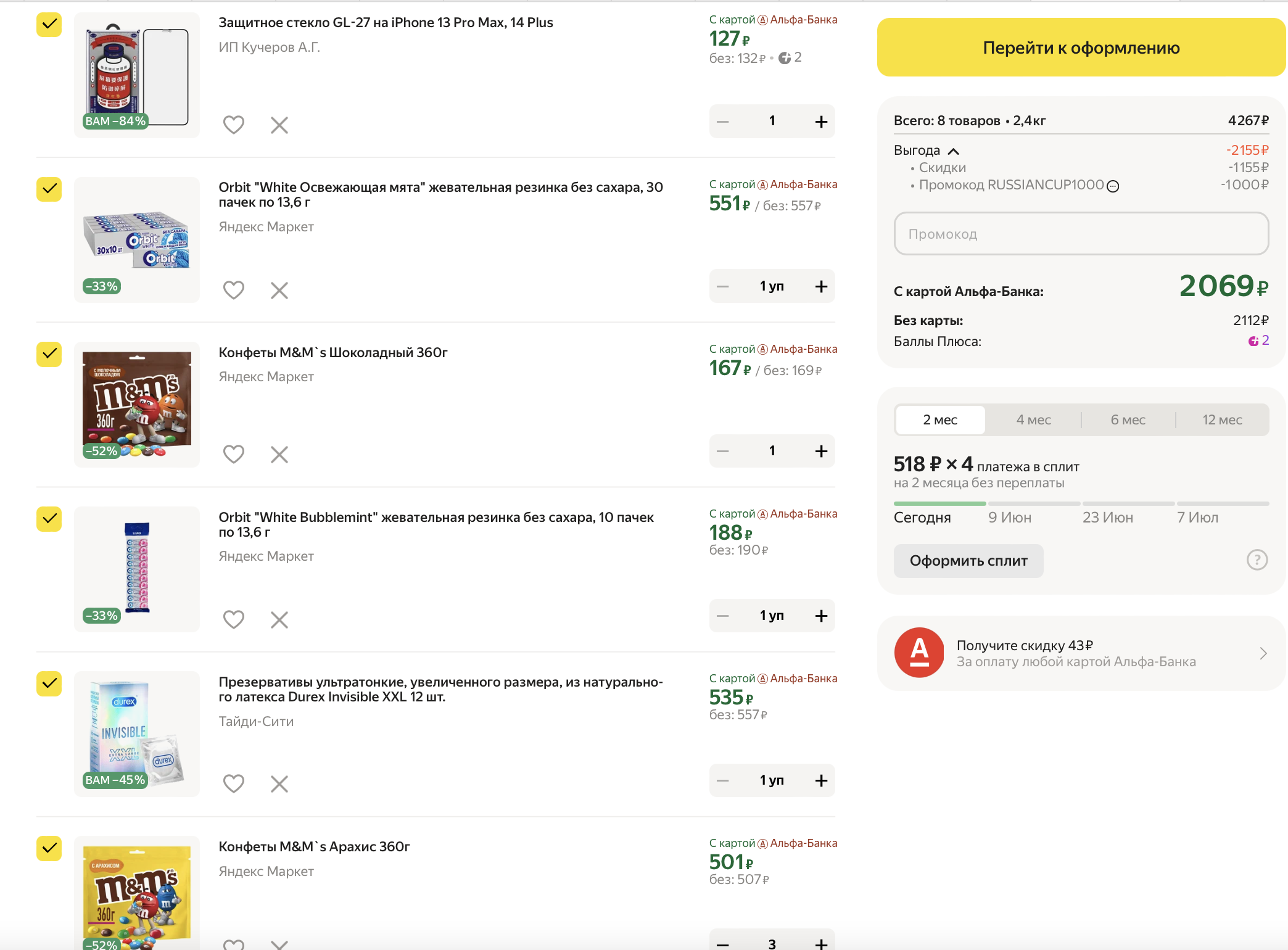1288x950 pixels.
Task: Open Durex Invisible XXL product title
Action: point(440,689)
